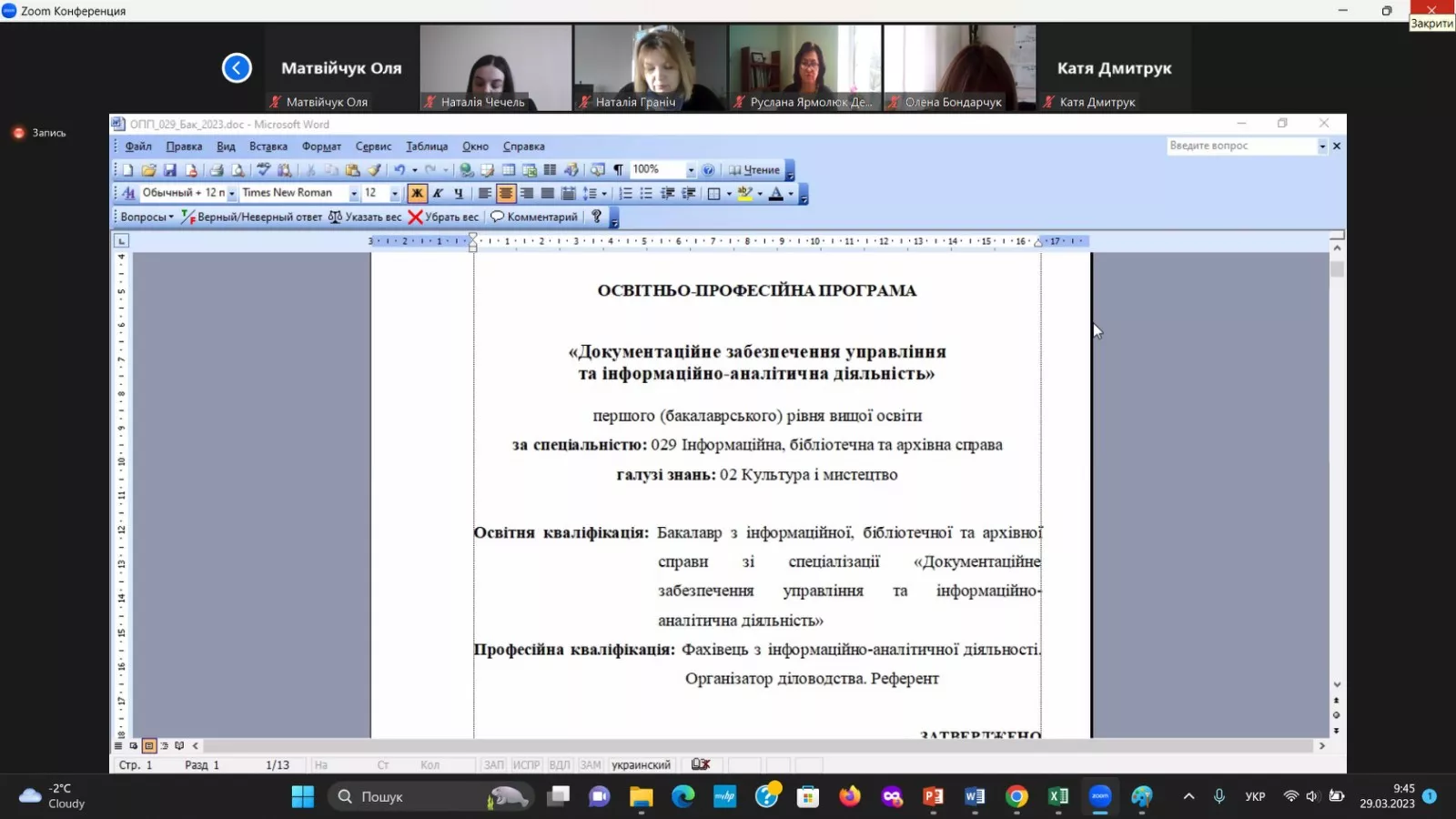Open an existing file with folder icon
The width and height of the screenshot is (1456, 819).
coord(148,170)
